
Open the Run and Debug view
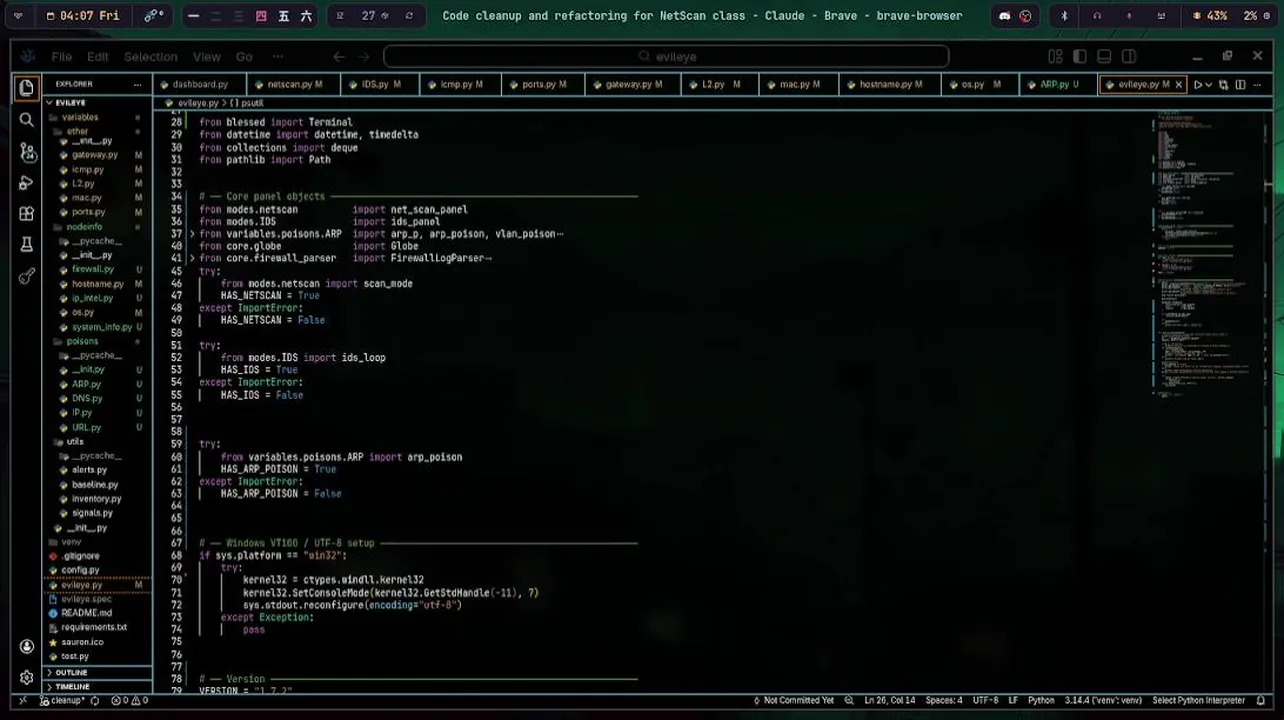click(26, 183)
